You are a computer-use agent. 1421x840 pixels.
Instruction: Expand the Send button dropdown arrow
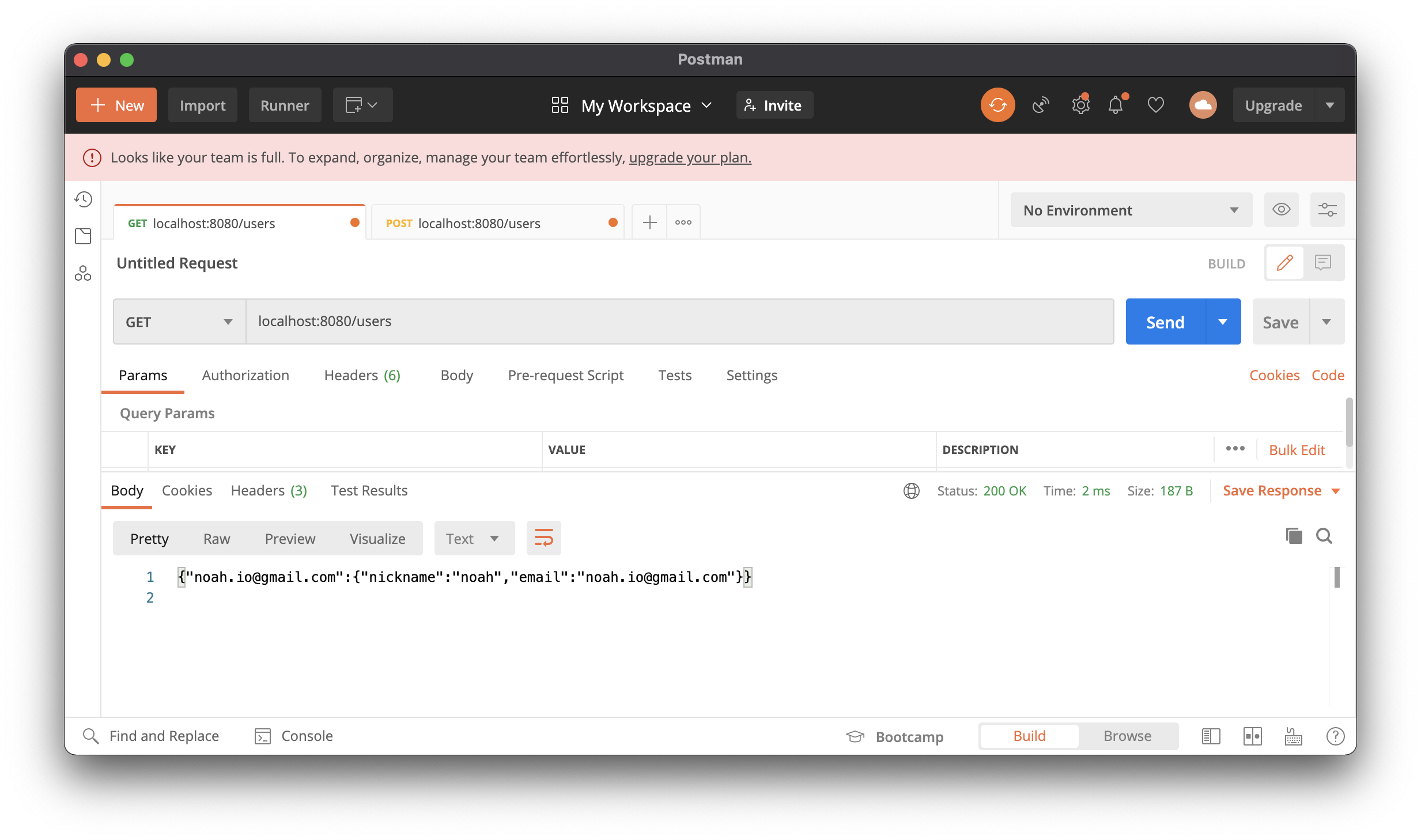click(1223, 321)
